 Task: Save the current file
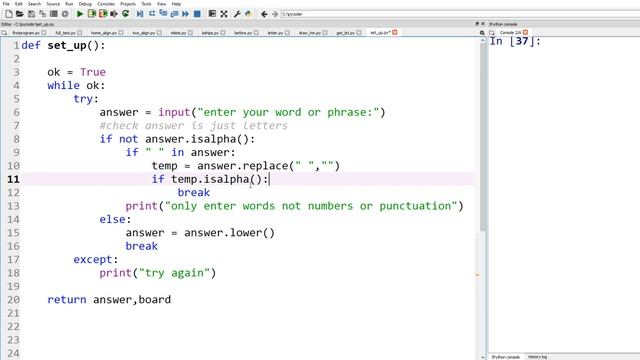pos(31,14)
